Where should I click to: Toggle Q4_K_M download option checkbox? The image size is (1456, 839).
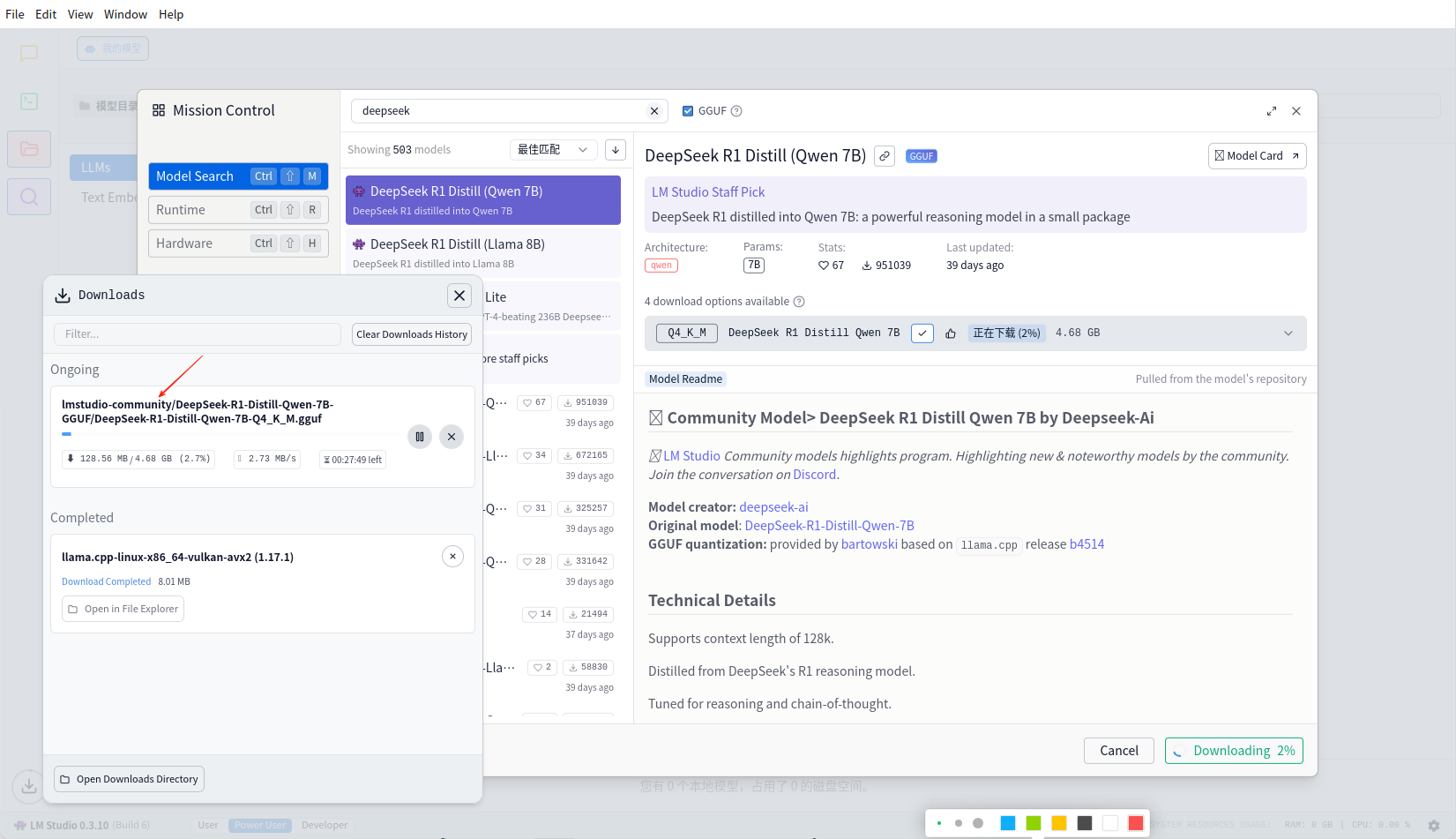(922, 333)
